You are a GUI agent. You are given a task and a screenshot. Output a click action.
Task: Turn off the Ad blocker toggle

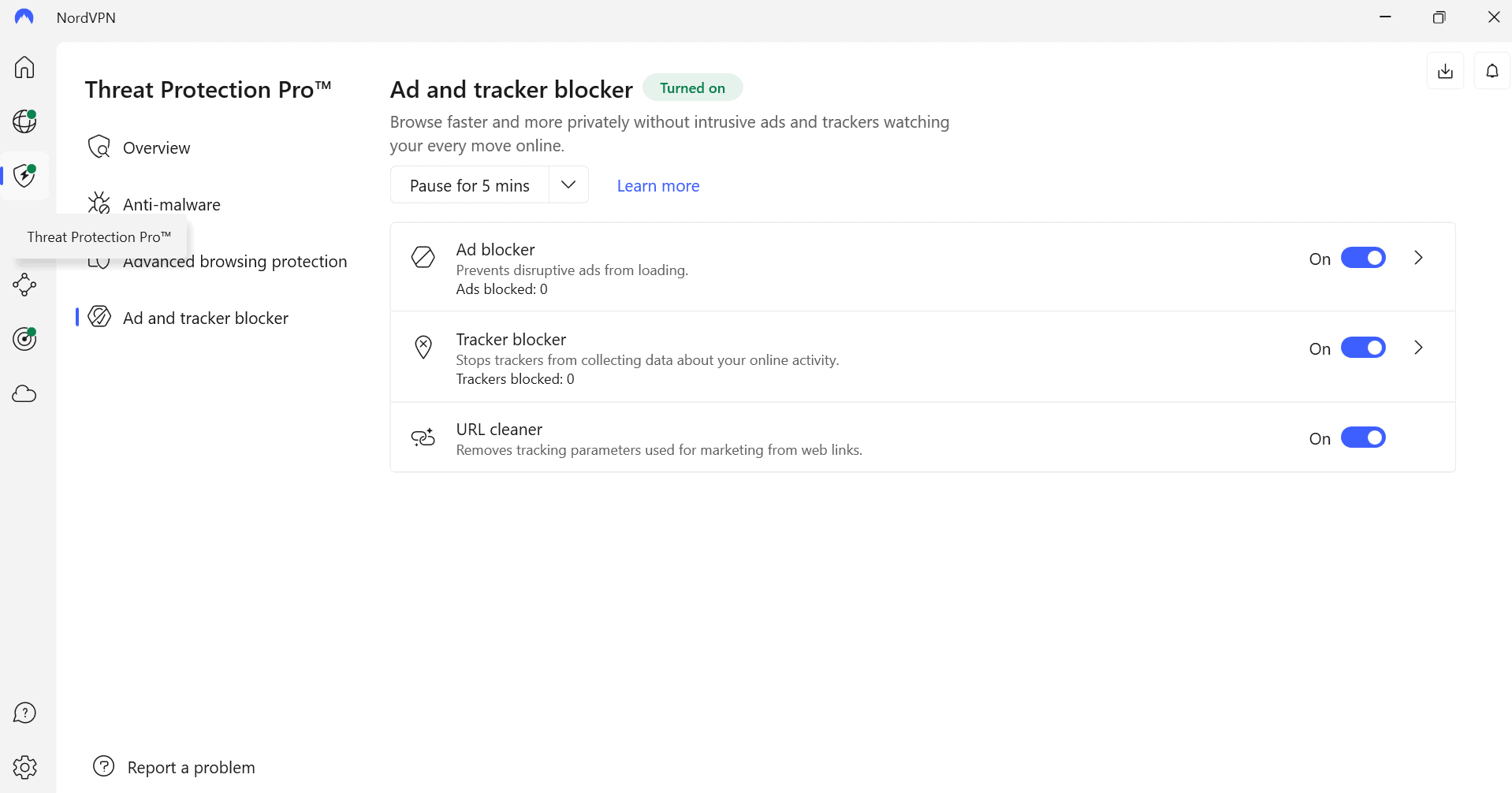1363,258
